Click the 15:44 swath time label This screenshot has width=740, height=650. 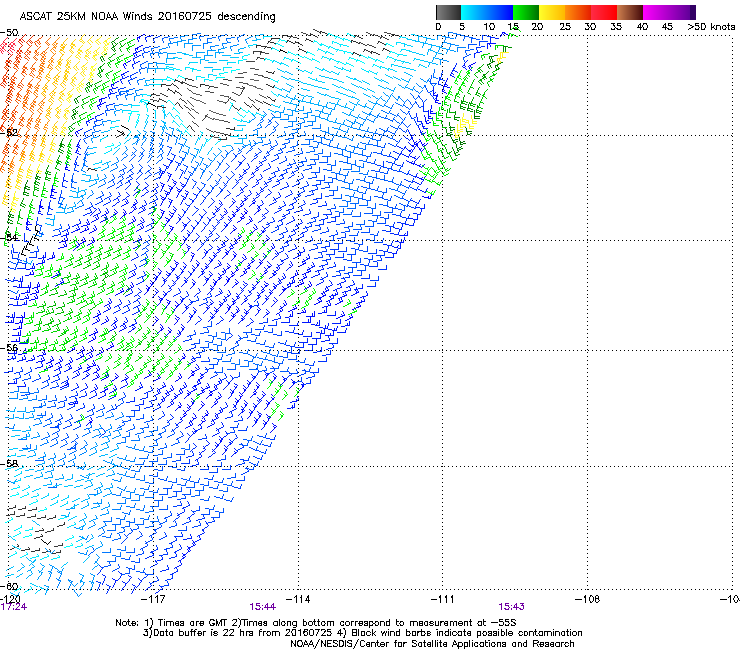[262, 607]
